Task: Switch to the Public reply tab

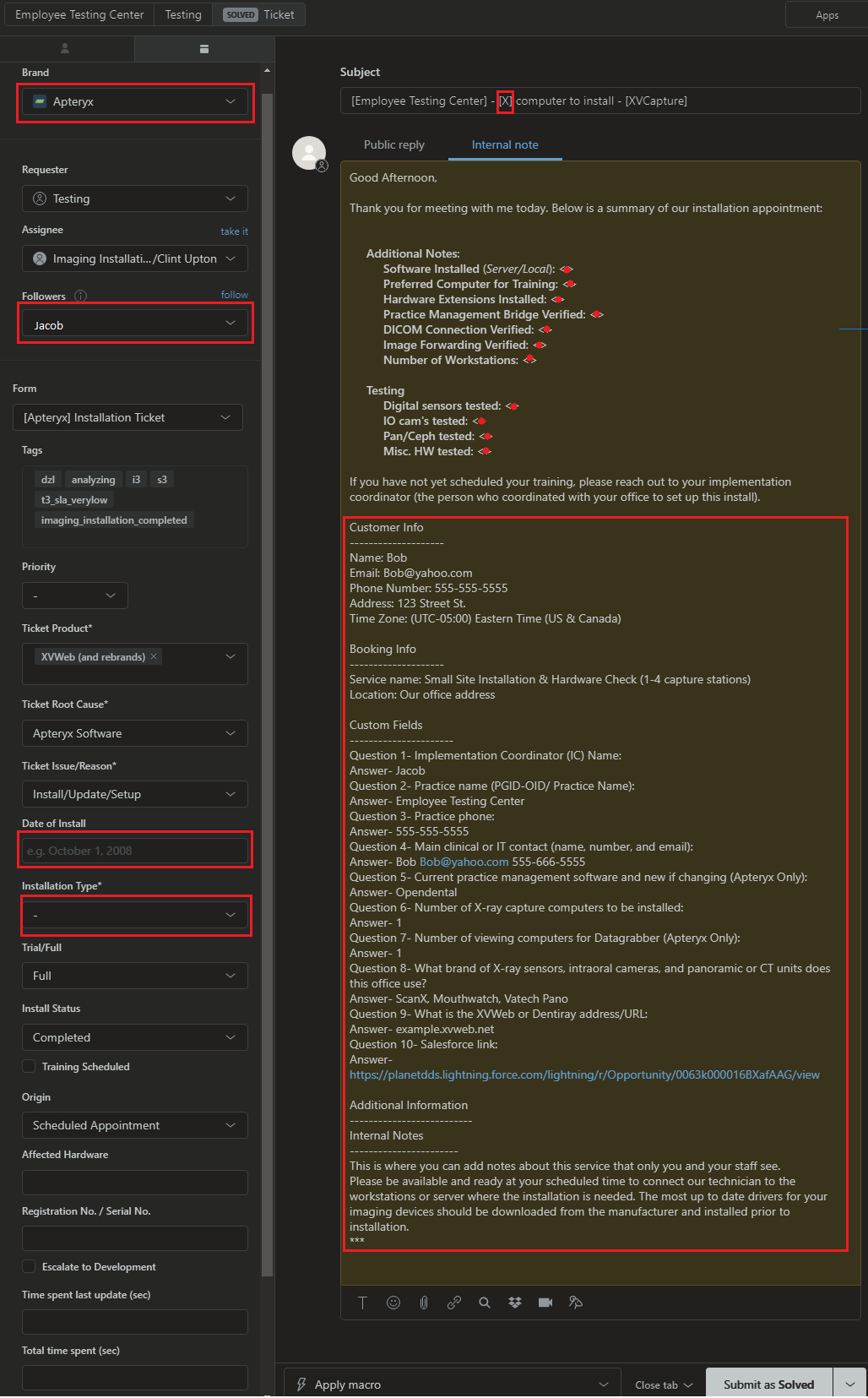Action: [394, 144]
